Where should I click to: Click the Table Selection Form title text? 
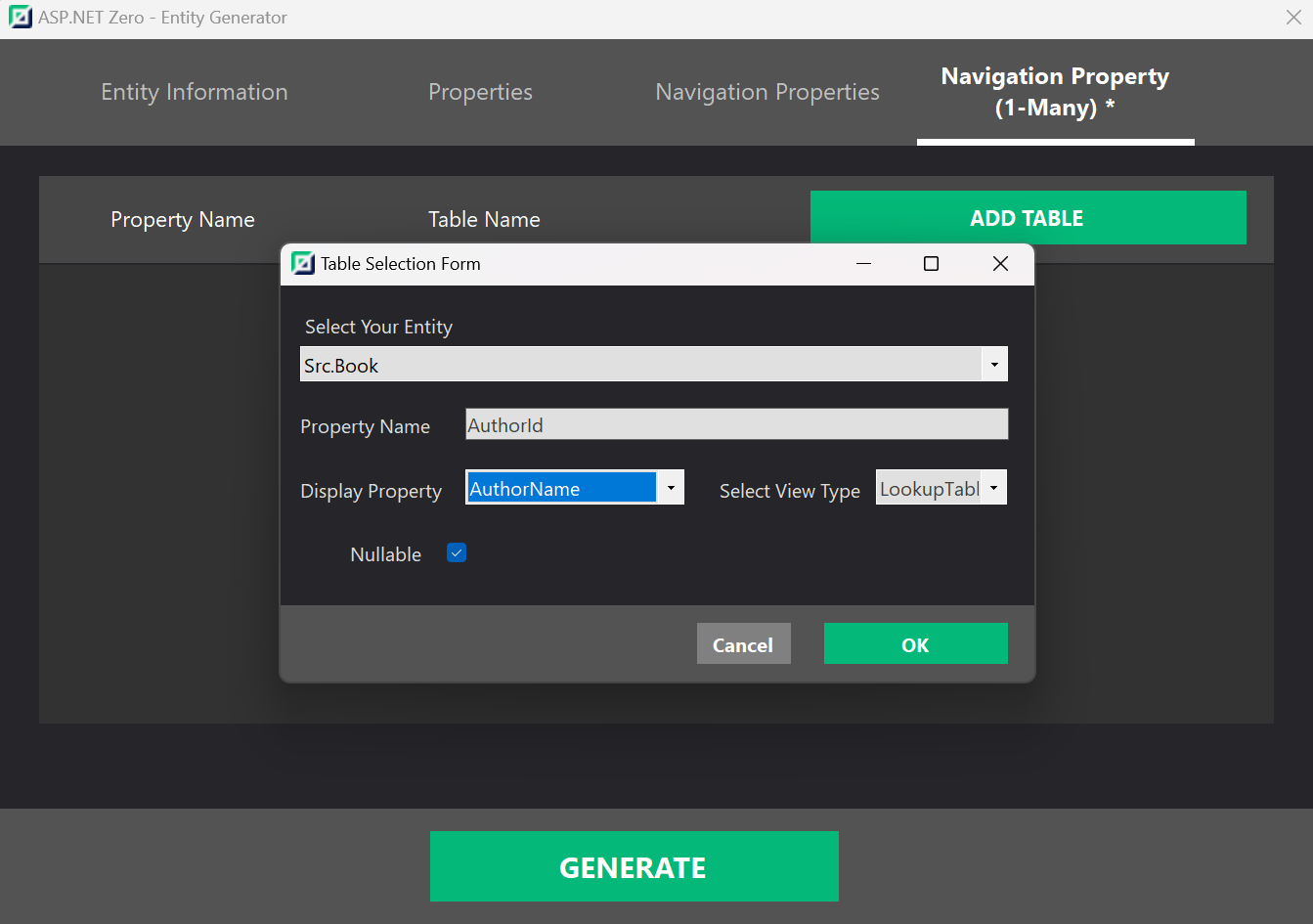[x=401, y=264]
